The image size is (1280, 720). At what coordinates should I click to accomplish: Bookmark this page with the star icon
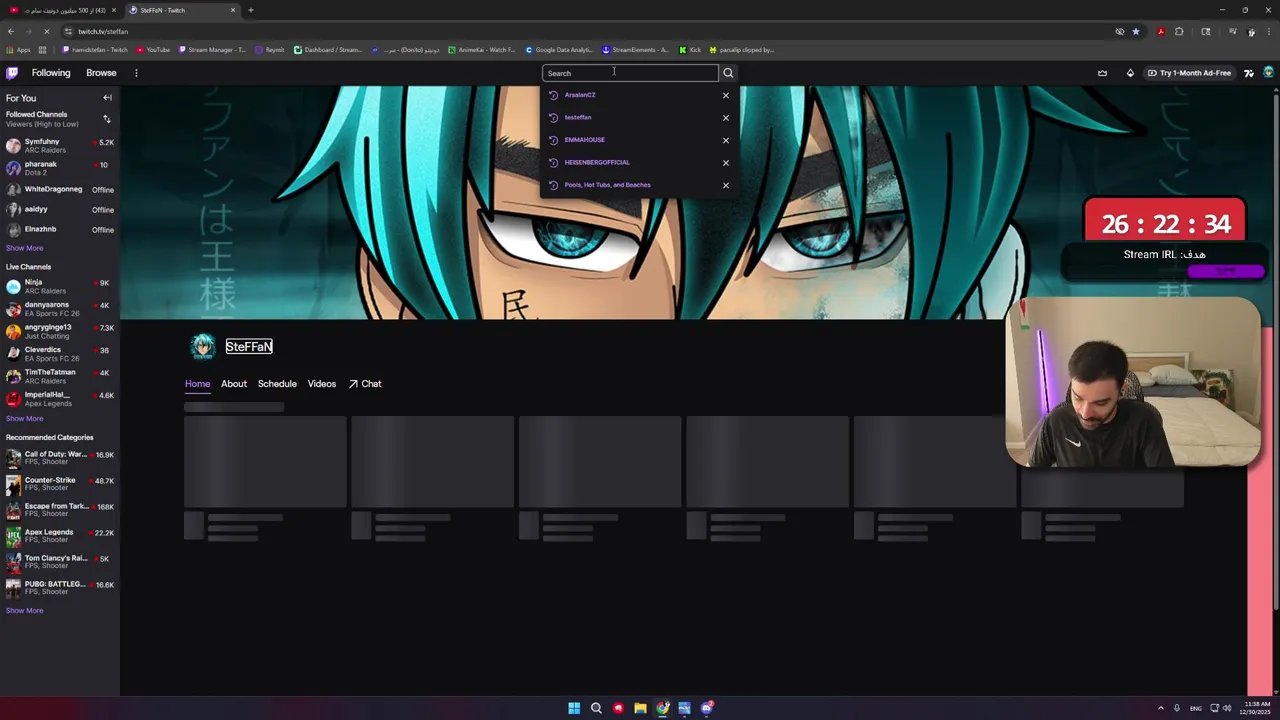click(1135, 31)
